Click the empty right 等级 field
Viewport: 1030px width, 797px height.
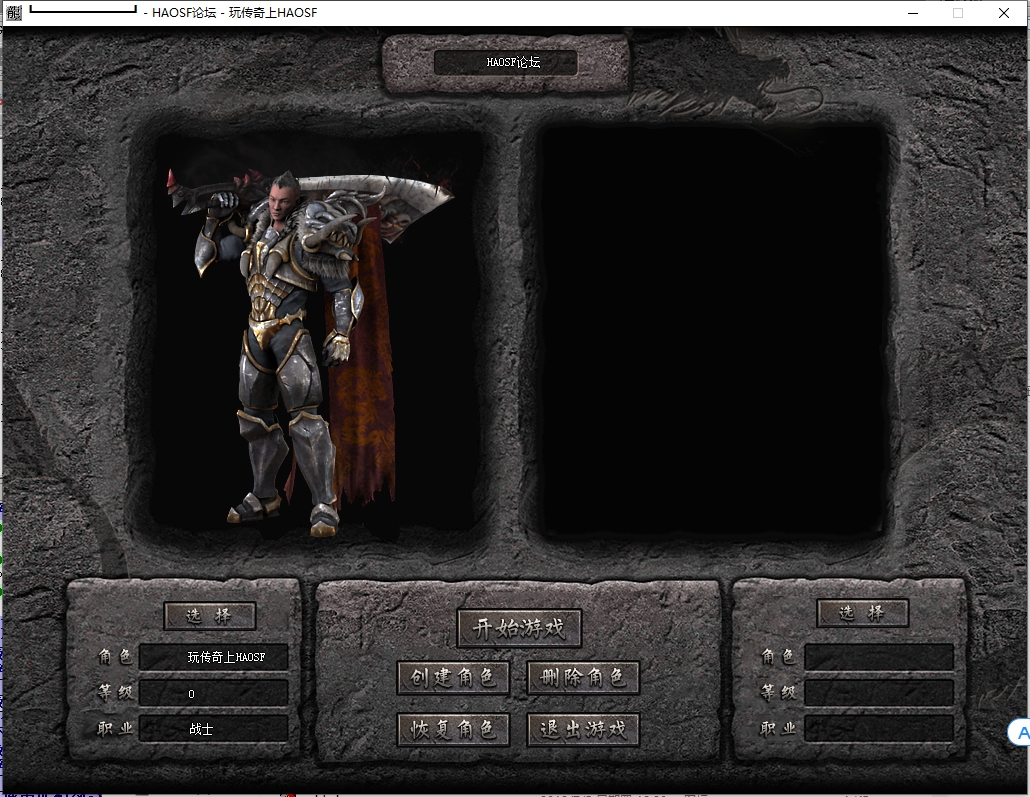pos(879,693)
